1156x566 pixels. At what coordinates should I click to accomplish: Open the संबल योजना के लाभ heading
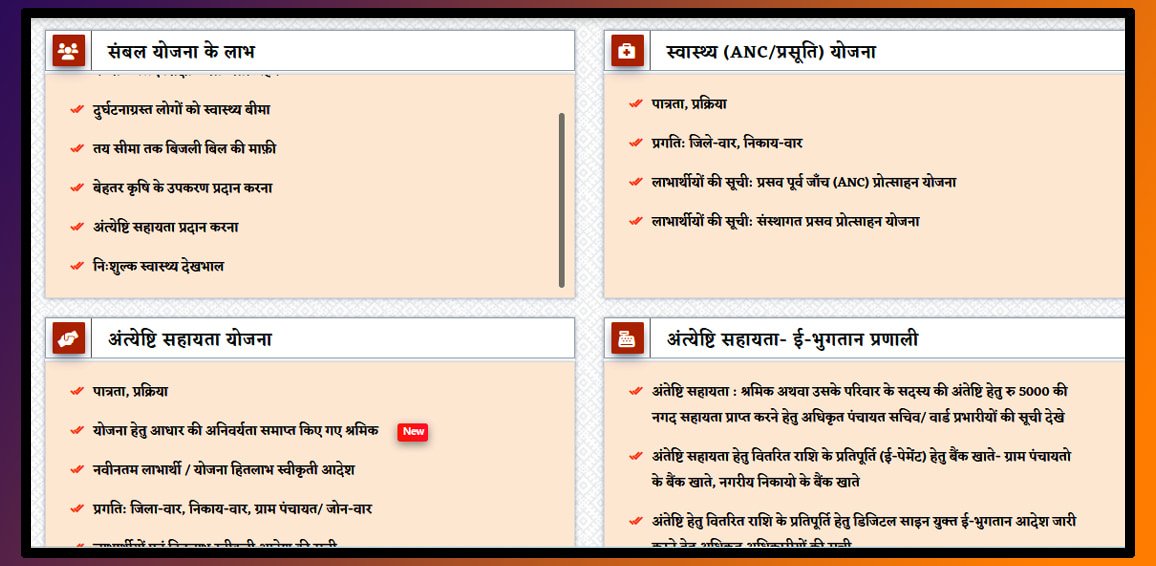[181, 52]
